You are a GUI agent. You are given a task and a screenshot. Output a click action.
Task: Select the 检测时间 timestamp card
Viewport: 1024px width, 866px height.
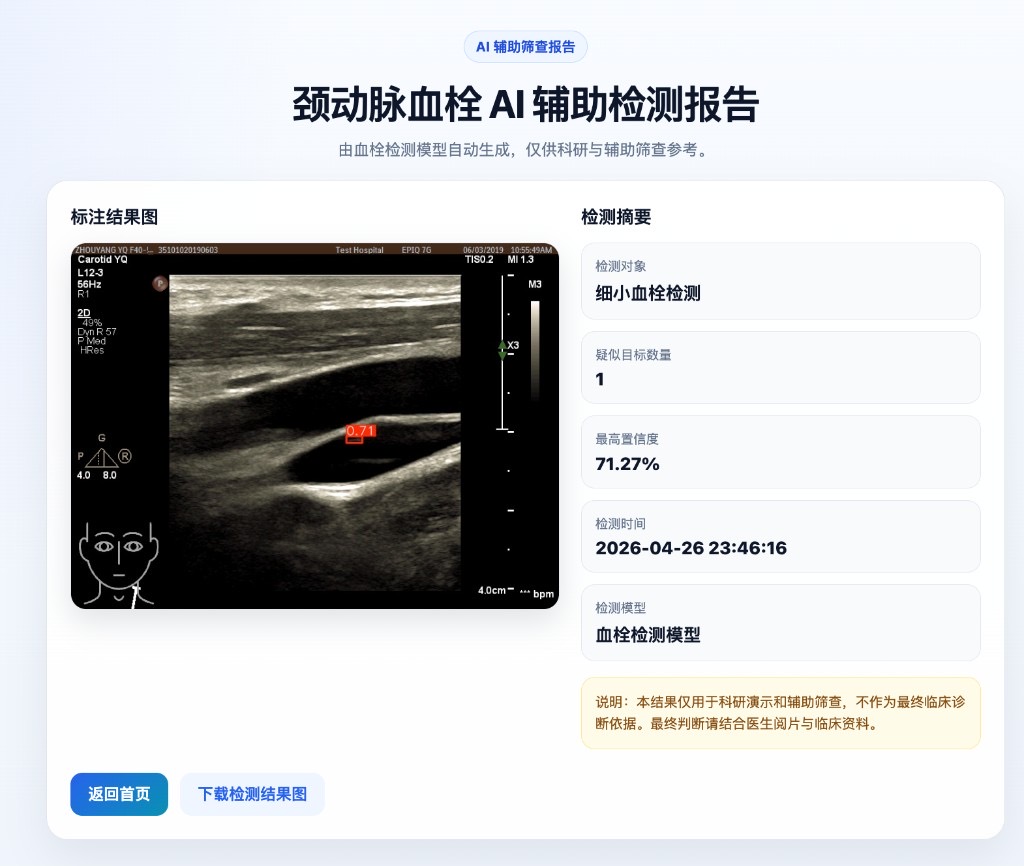coord(780,537)
